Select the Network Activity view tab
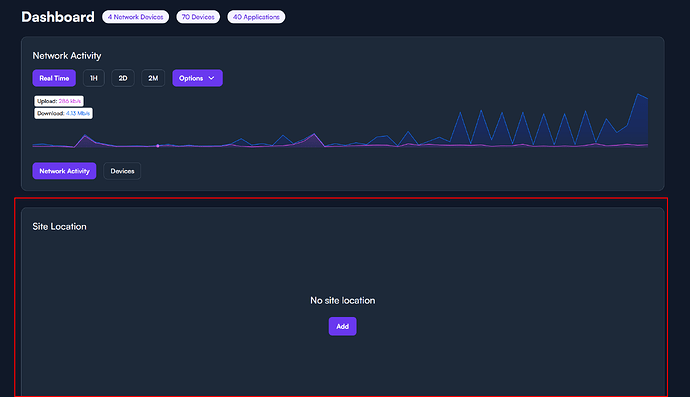 [x=64, y=171]
